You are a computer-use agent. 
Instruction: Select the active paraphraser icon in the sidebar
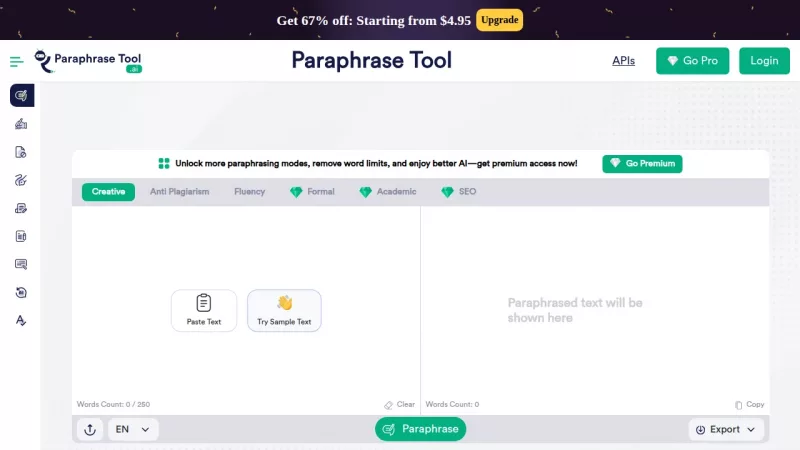(x=22, y=95)
